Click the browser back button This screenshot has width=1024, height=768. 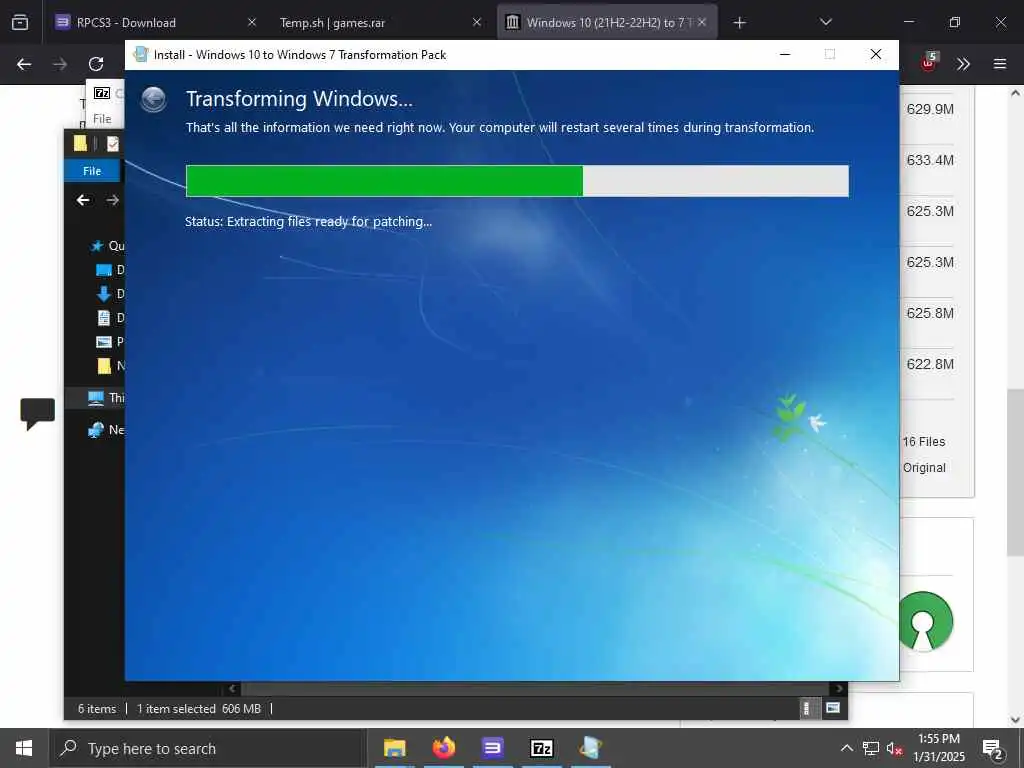(x=24, y=64)
